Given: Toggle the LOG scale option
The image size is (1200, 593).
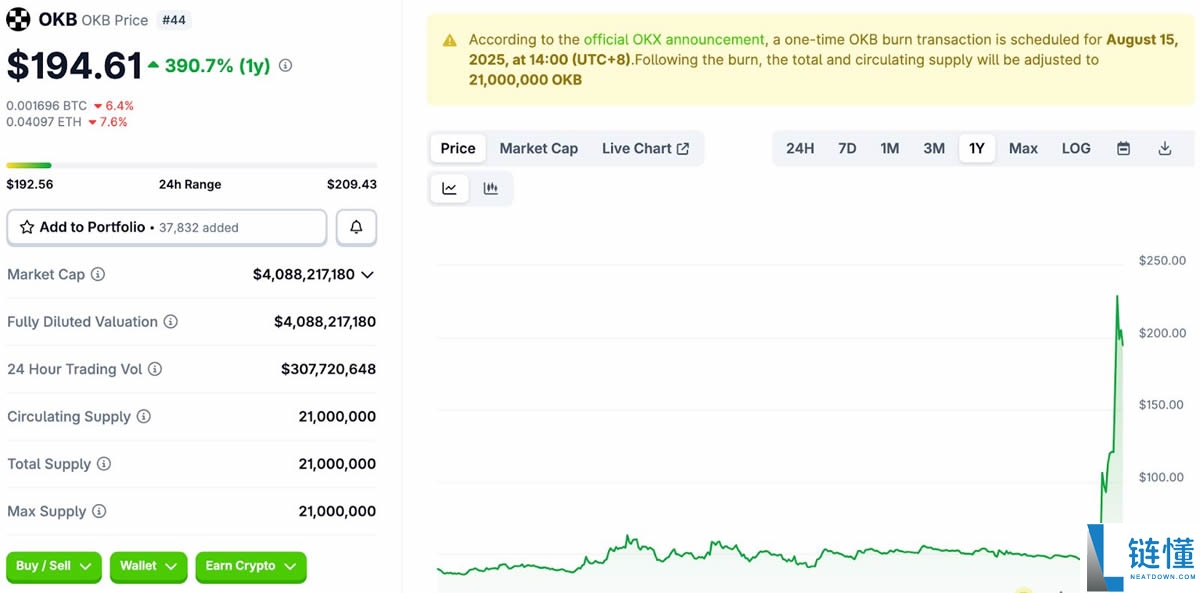Looking at the screenshot, I should click(1076, 148).
